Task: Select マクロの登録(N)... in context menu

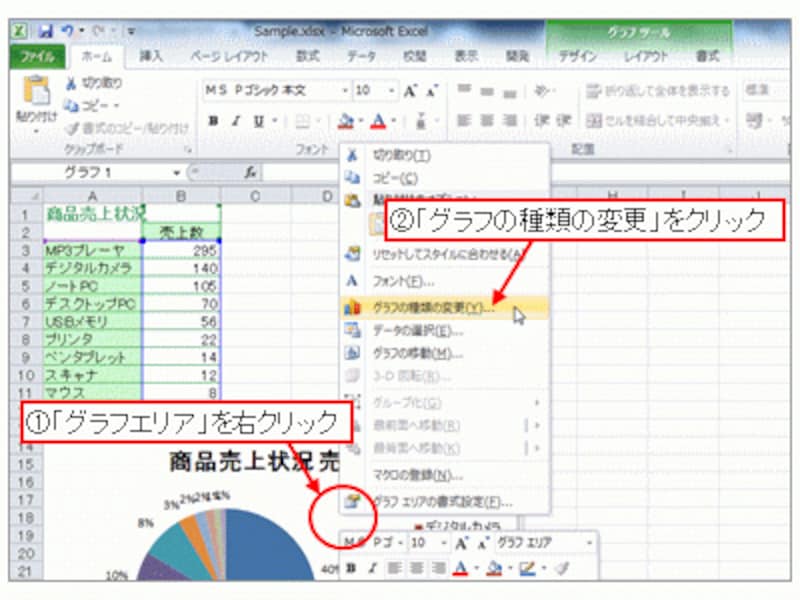Action: tap(445, 476)
